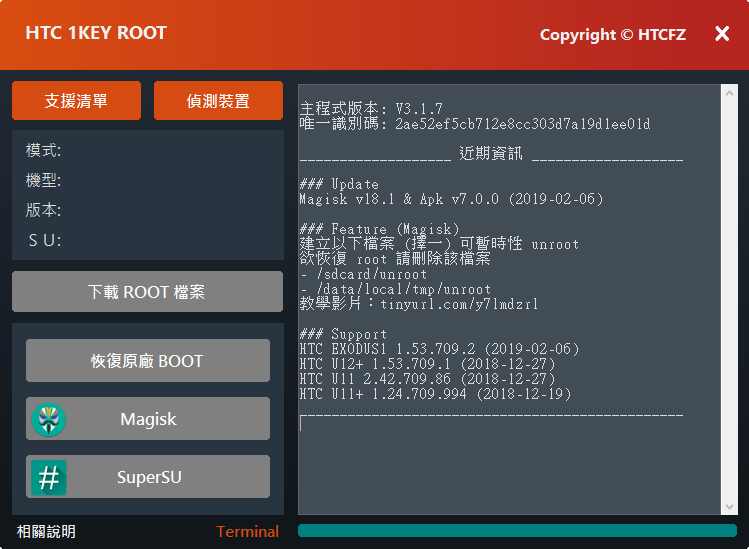749x549 pixels.
Task: Click the tinyurl.com/y7lmdzrl tutorial text
Action: (x=459, y=304)
